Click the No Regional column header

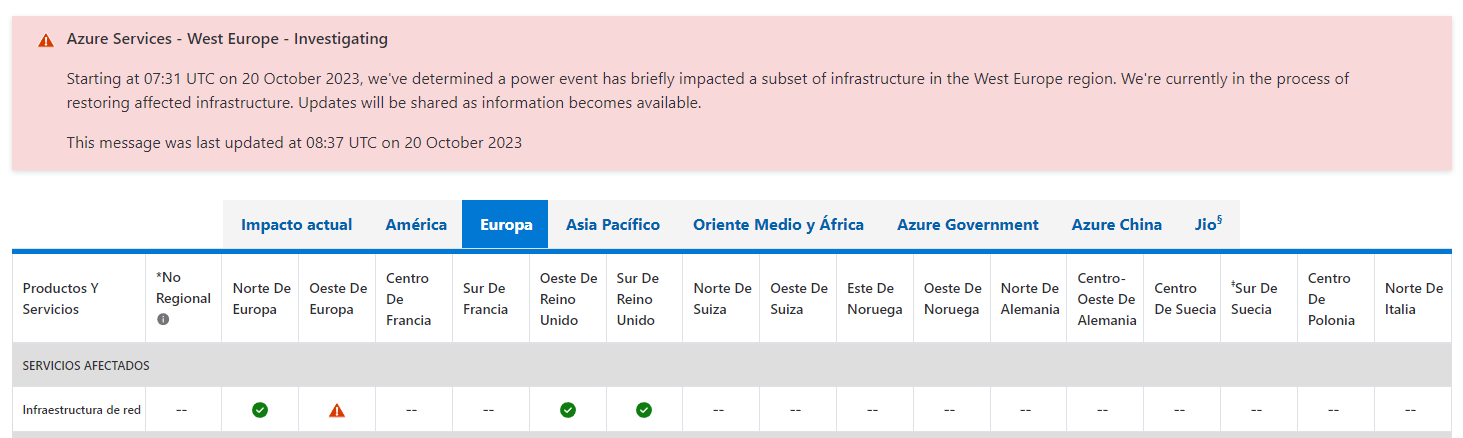tap(183, 299)
